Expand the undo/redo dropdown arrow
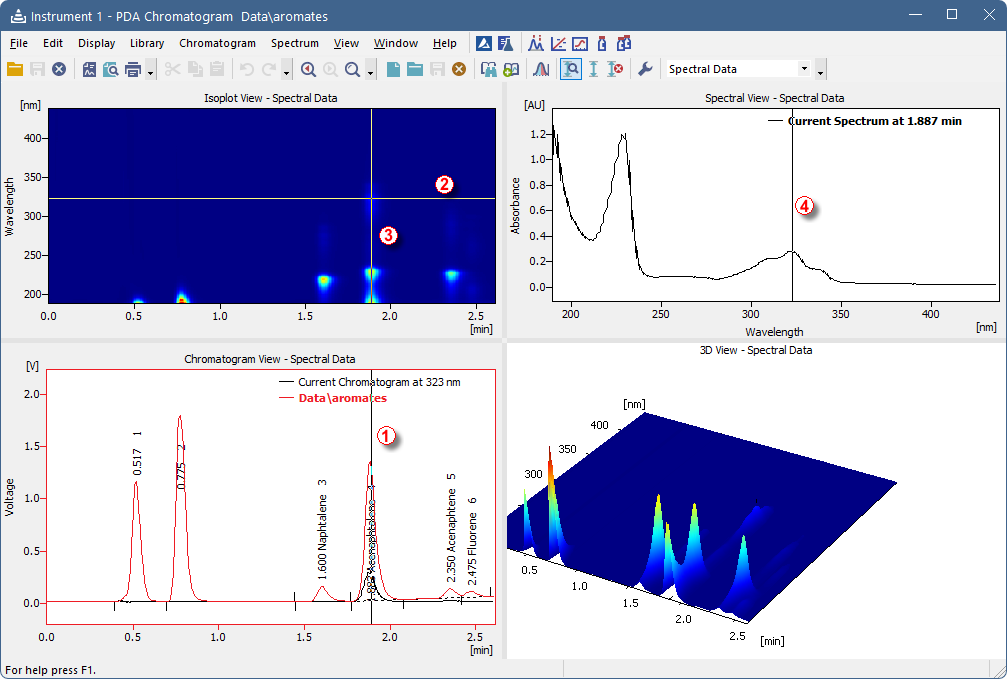Image resolution: width=1007 pixels, height=679 pixels. point(286,70)
